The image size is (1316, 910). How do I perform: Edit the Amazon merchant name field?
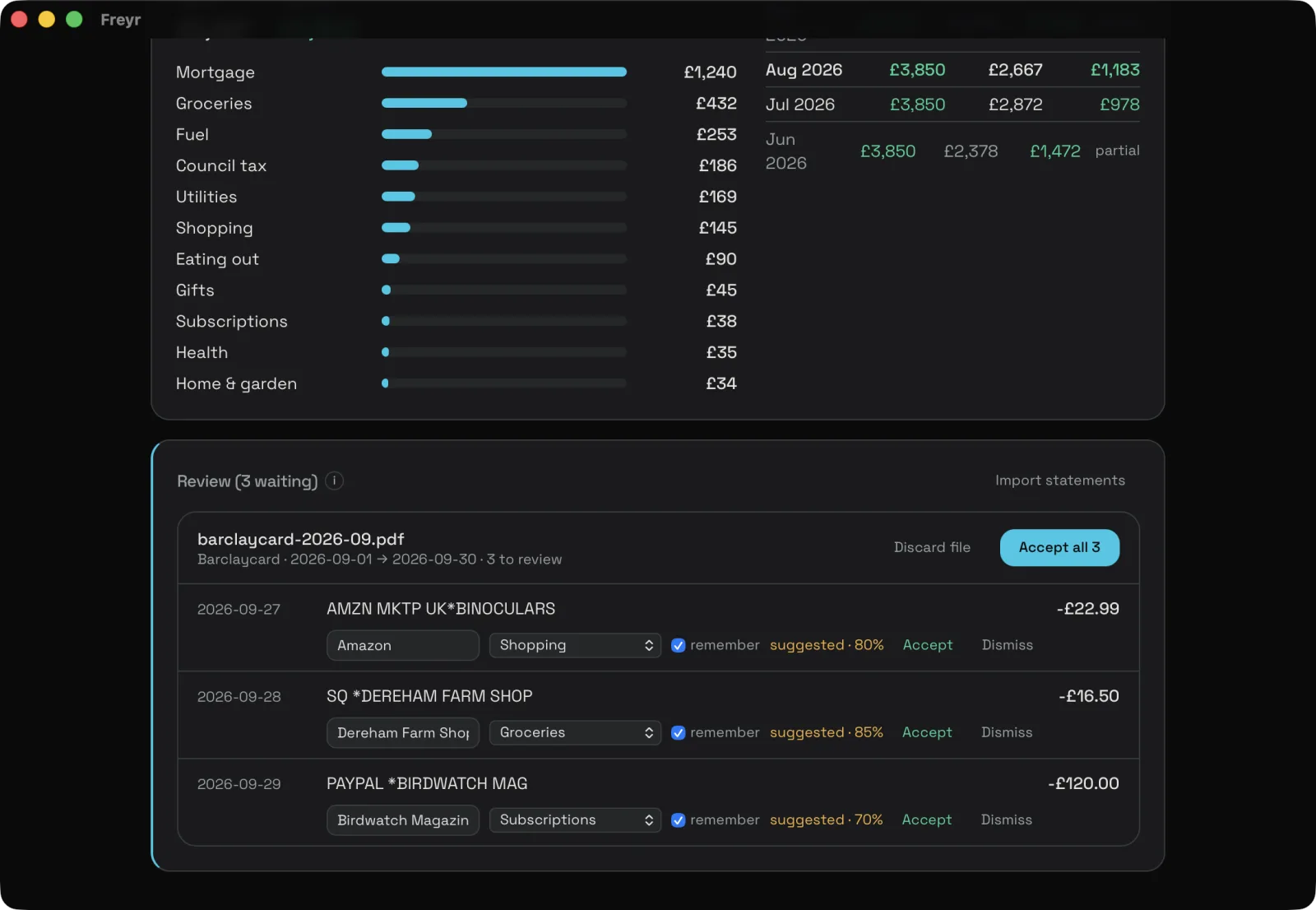pyautogui.click(x=403, y=645)
